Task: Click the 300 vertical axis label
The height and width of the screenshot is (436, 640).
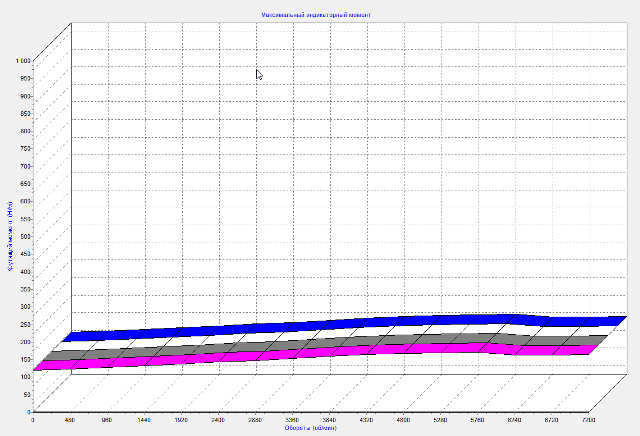Action: (25, 306)
